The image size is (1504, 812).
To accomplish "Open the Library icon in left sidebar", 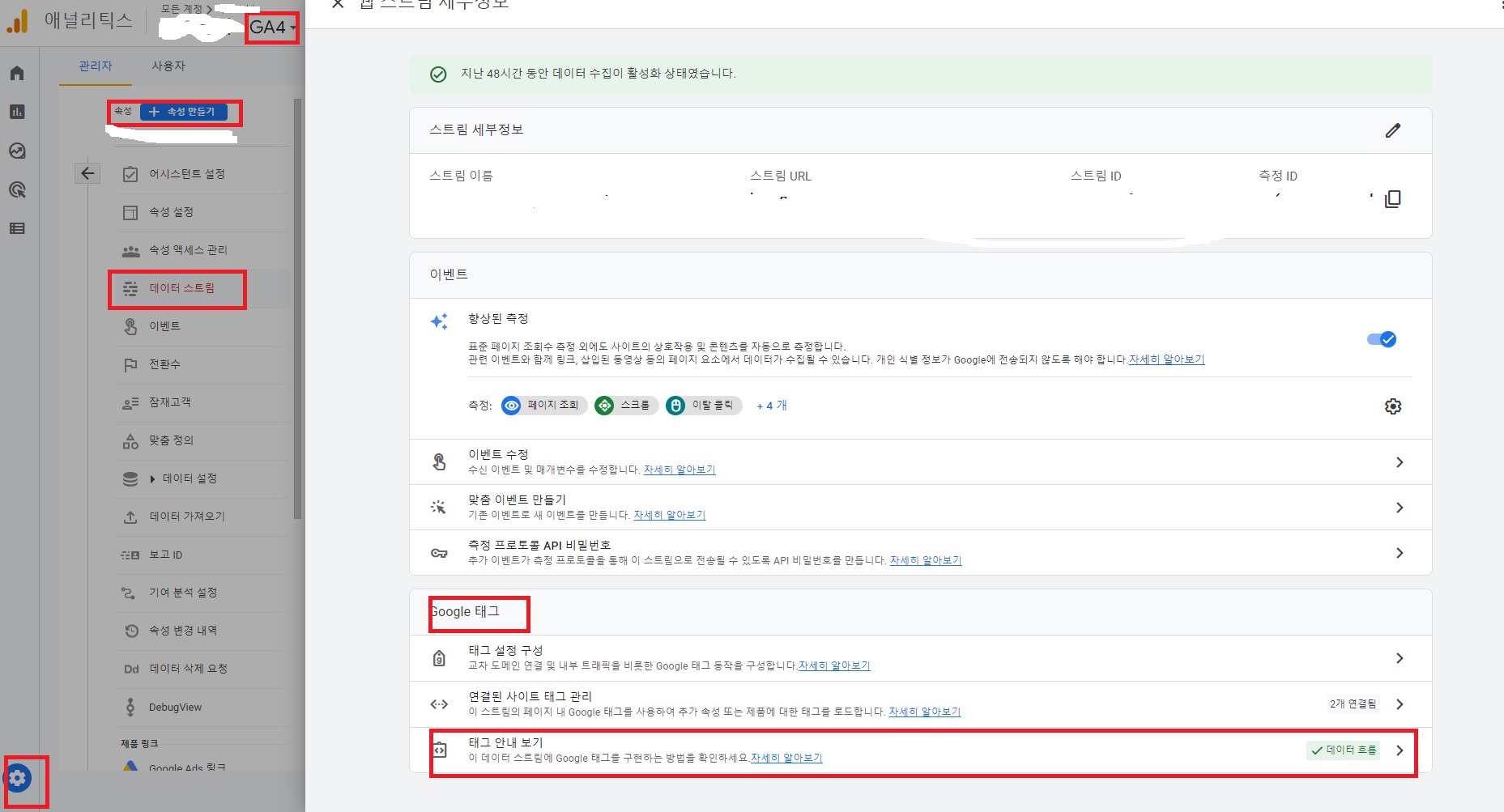I will point(17,228).
